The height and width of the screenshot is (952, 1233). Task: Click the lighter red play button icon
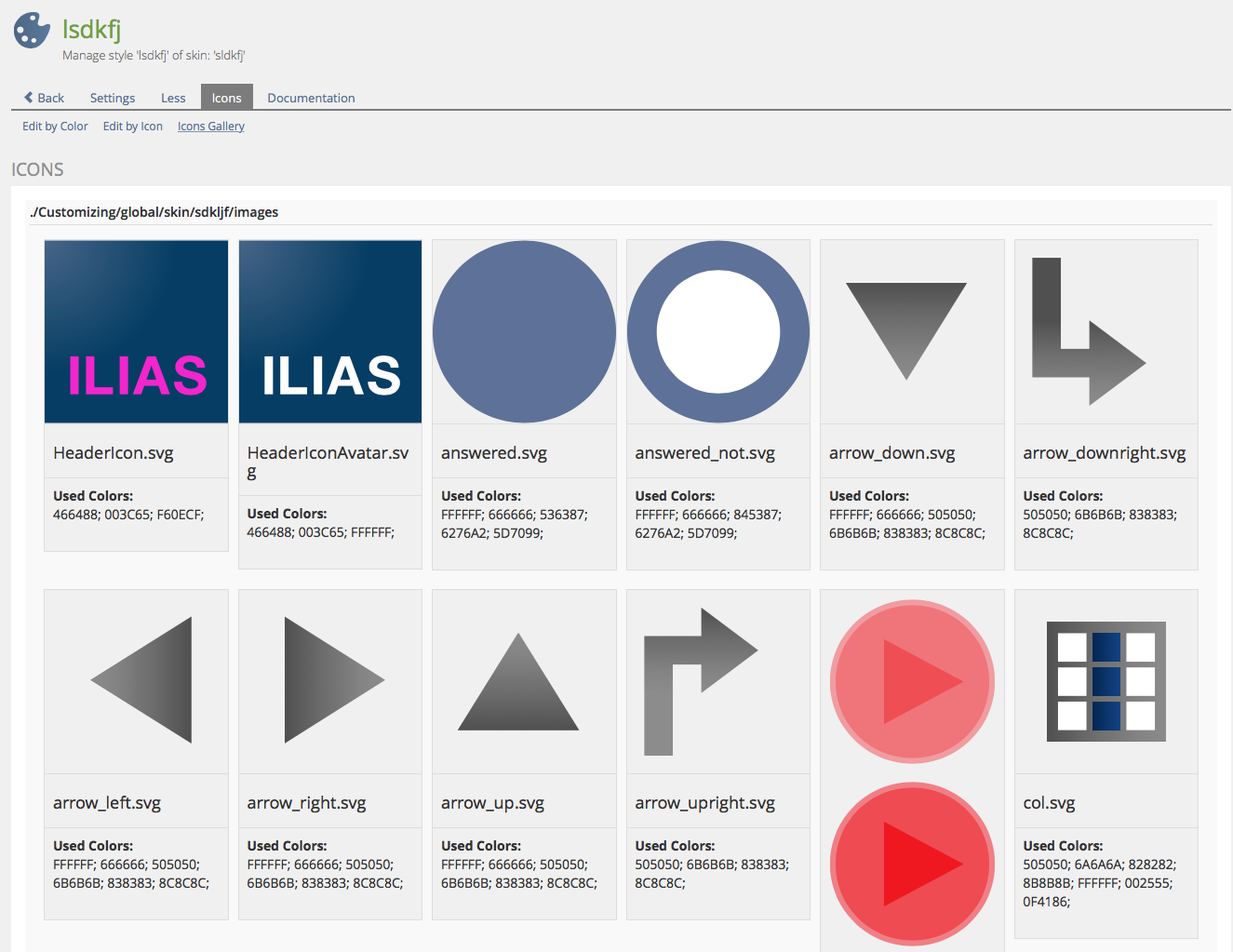912,682
